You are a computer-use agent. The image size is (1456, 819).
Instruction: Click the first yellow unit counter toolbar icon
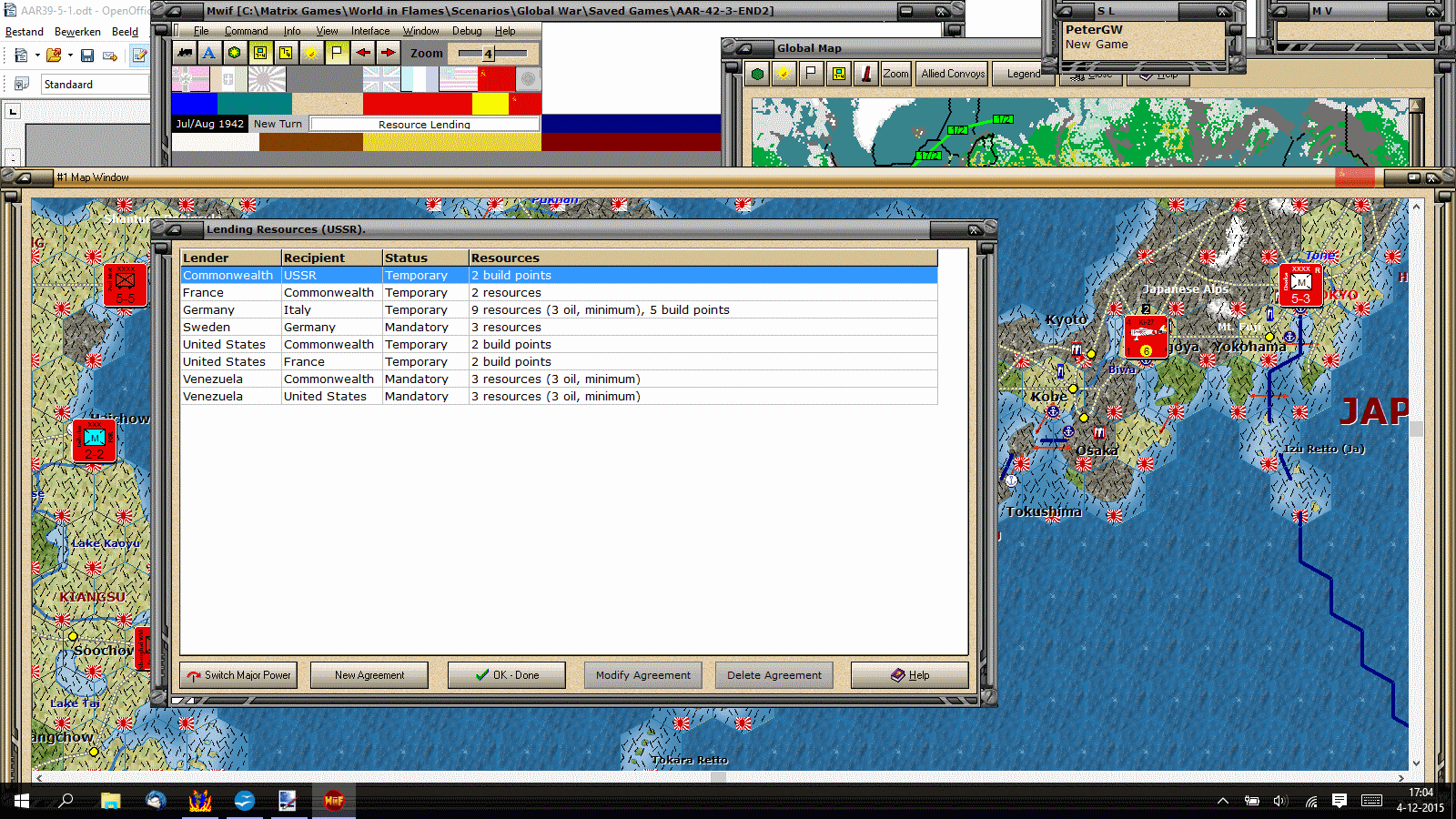pyautogui.click(x=260, y=53)
